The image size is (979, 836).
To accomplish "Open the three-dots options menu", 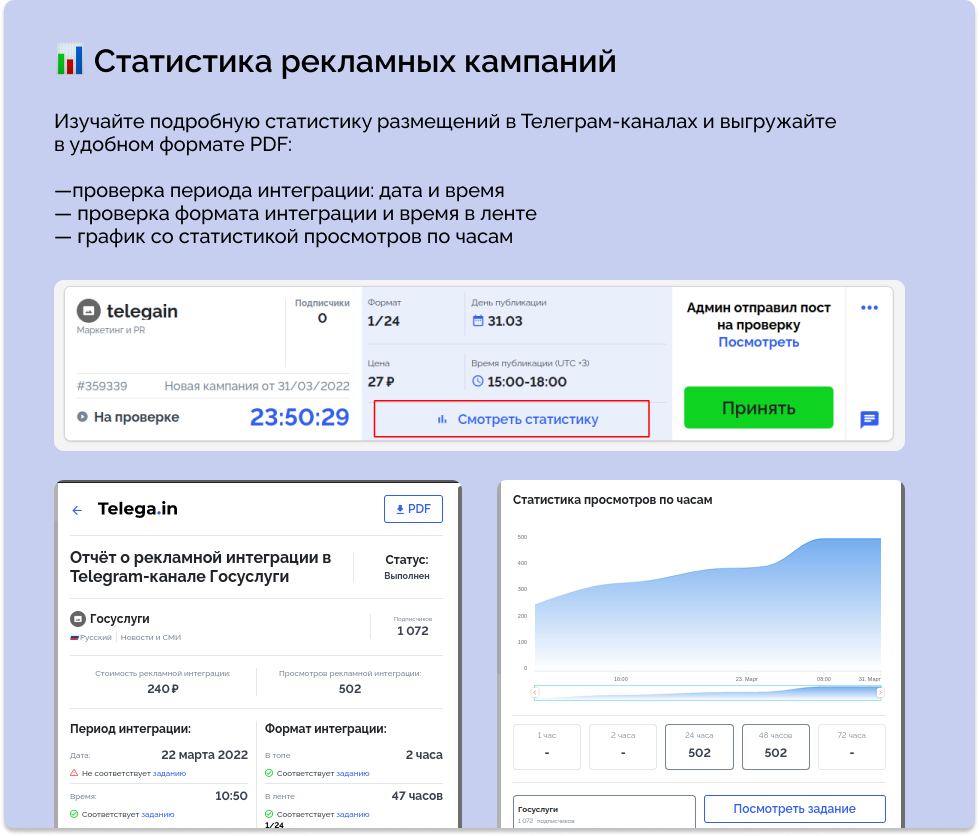I will 869,307.
